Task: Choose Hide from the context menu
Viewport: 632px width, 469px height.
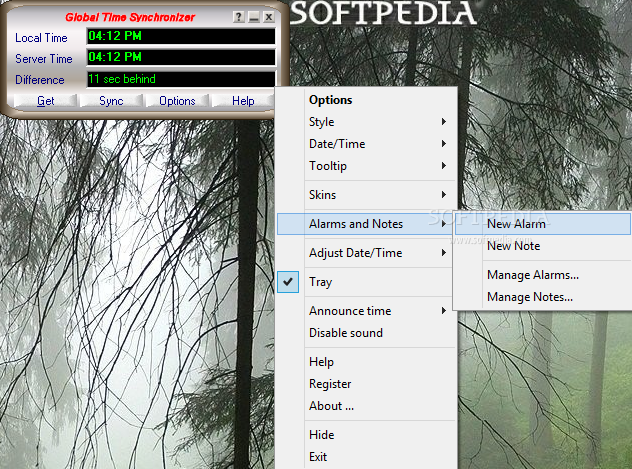Action: coord(367,435)
